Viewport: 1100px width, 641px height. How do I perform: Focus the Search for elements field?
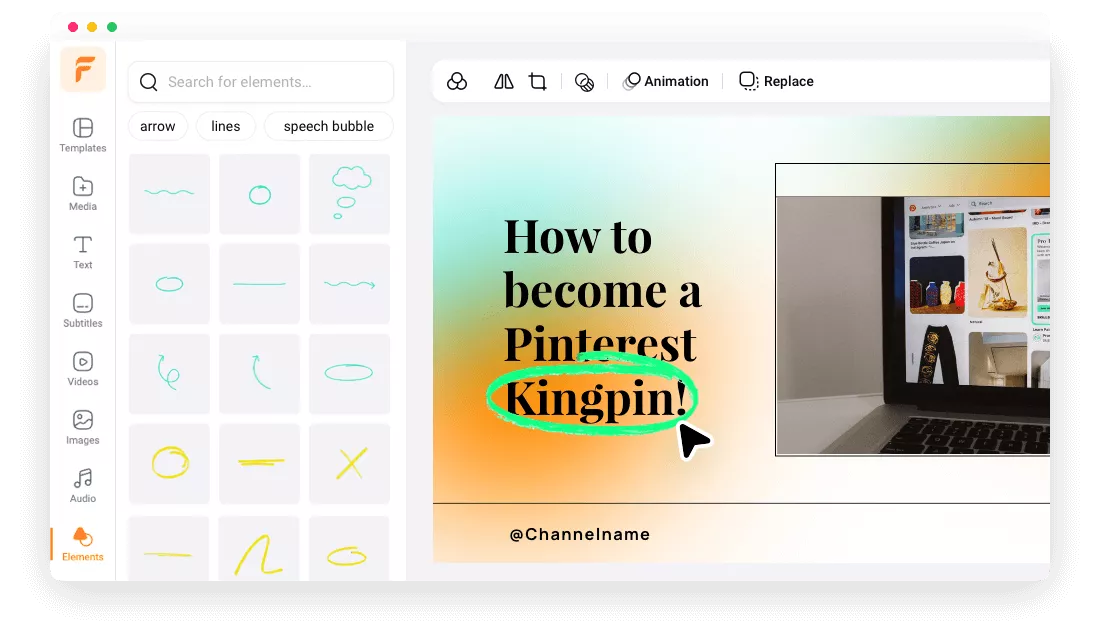tap(261, 82)
